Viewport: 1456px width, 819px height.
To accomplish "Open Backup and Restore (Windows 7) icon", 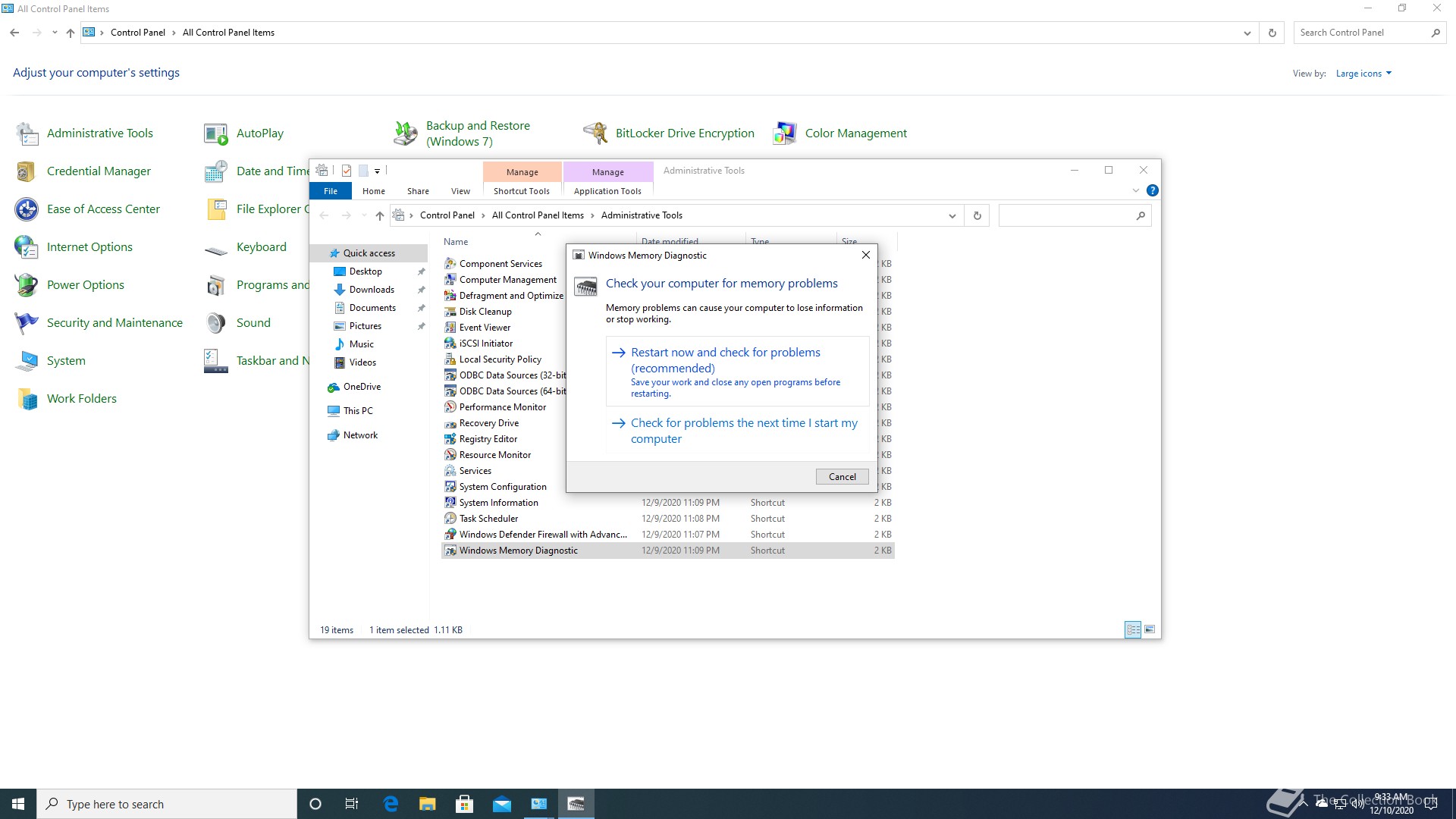I will (x=406, y=133).
